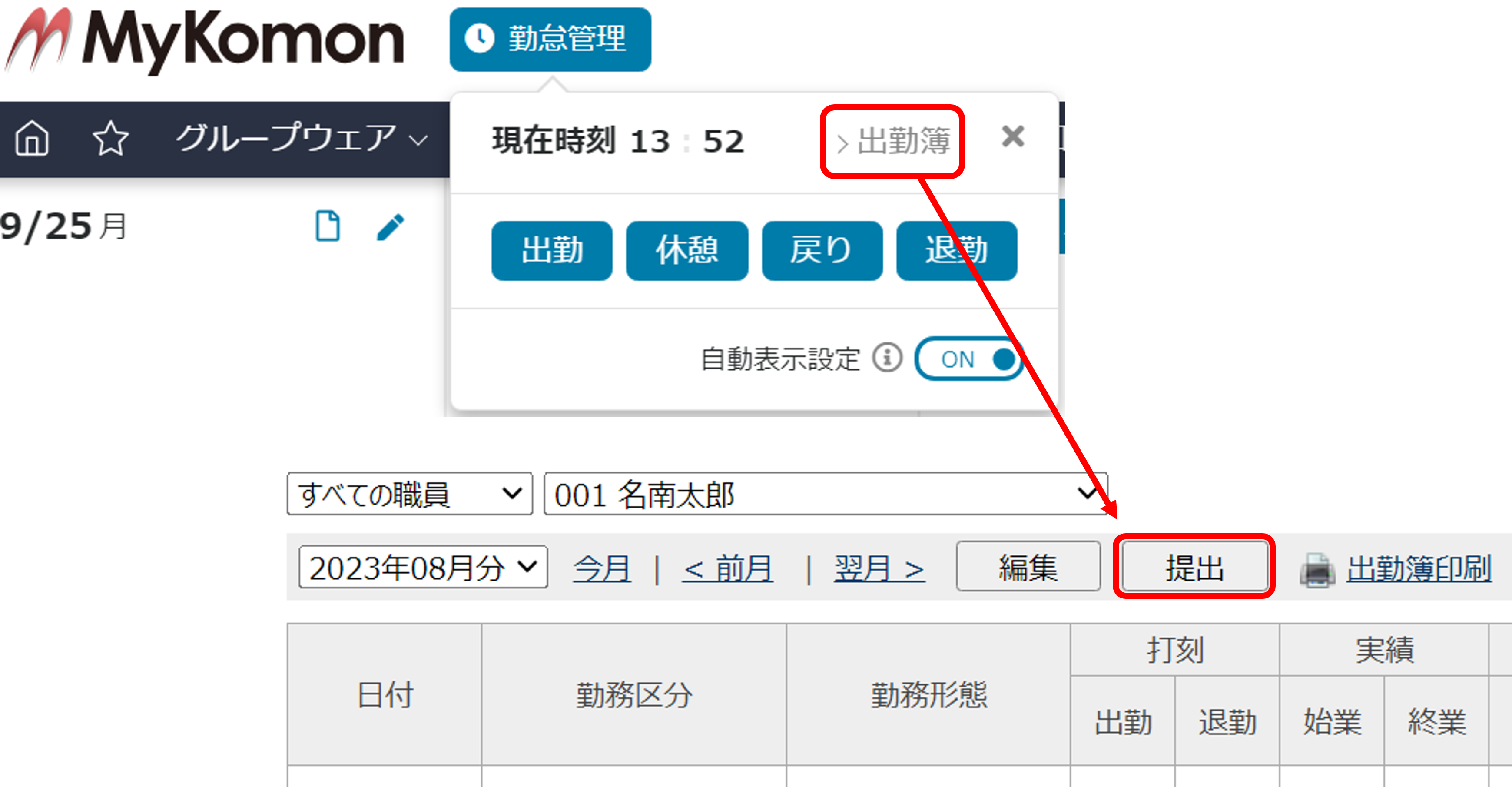1512x787 pixels.
Task: Click the favorites star icon
Action: point(110,139)
